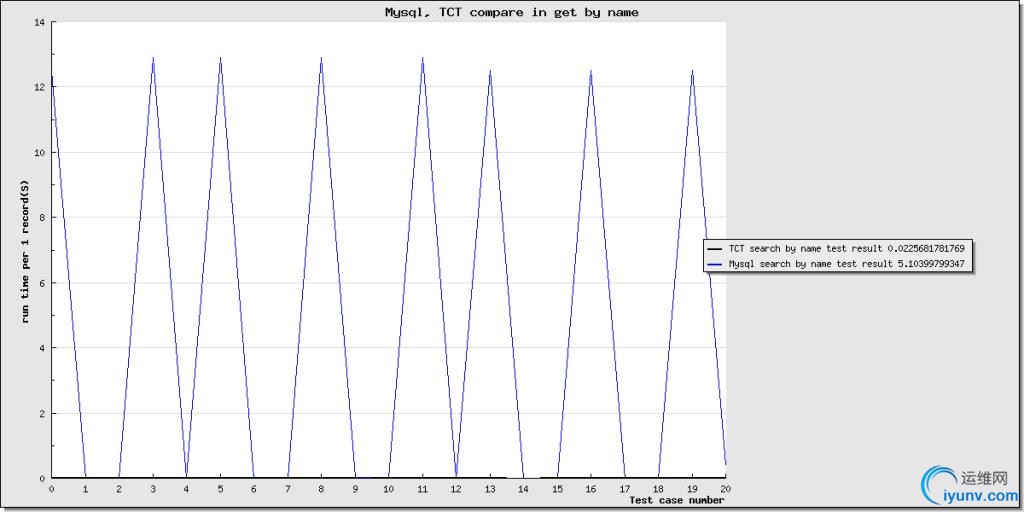The height and width of the screenshot is (512, 1024).
Task: Click y-axis tick label 10
Action: tap(40, 152)
